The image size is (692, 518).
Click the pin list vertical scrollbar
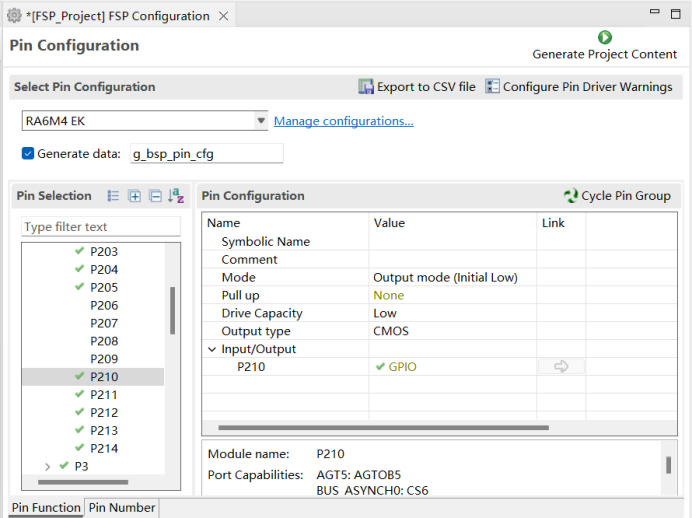pyautogui.click(x=173, y=311)
